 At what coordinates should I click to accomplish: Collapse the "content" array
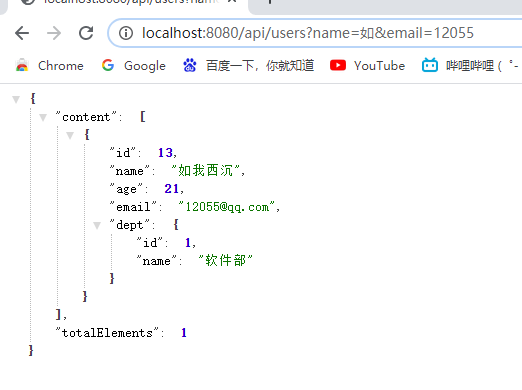43,117
